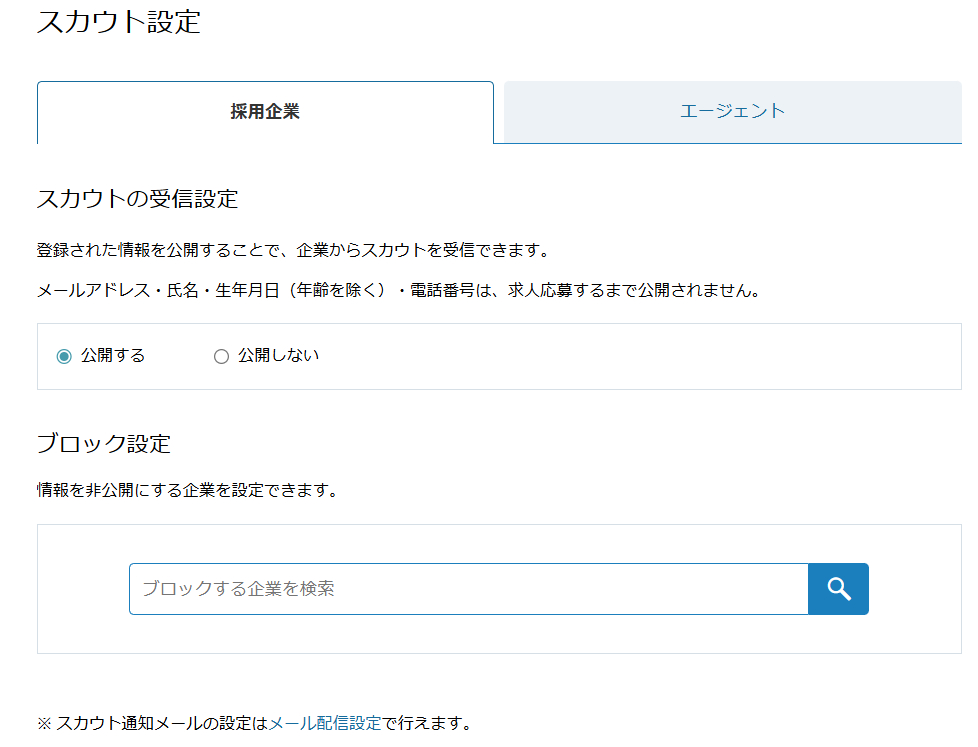The image size is (978, 747).
Task: Click the スカウトの受信設定 section heading
Action: (137, 199)
